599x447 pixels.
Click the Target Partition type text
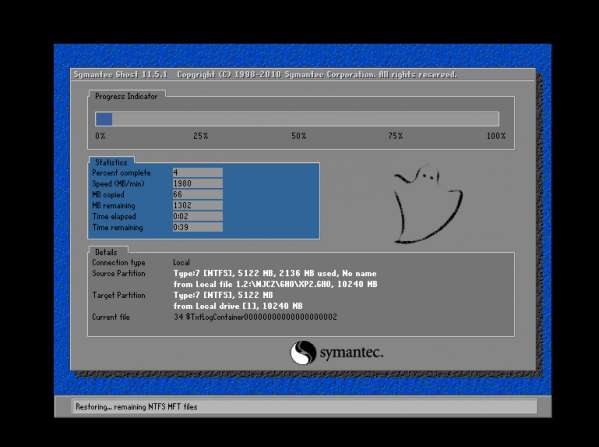point(223,295)
